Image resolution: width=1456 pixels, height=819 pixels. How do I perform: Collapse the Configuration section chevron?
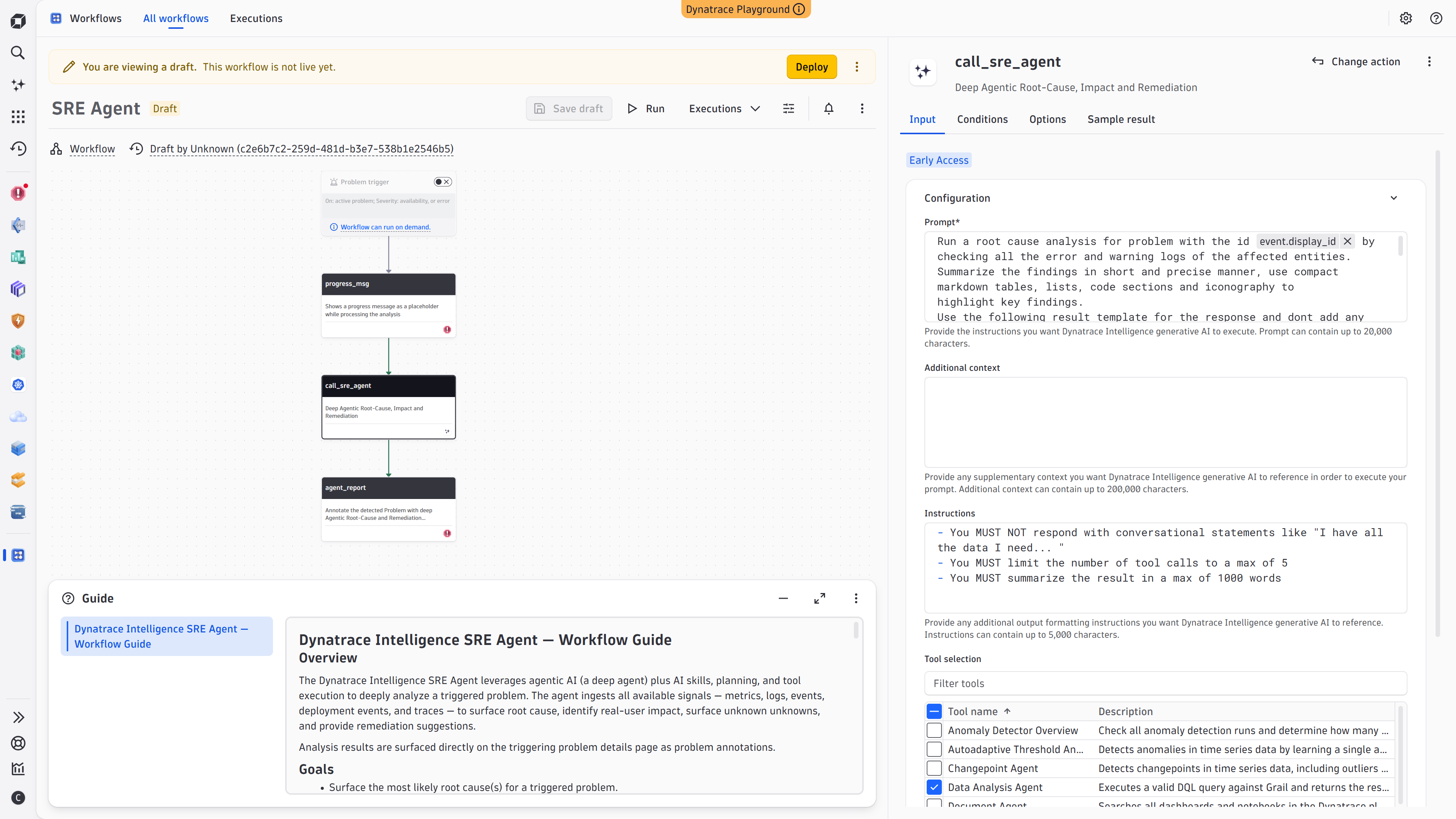[x=1394, y=198]
